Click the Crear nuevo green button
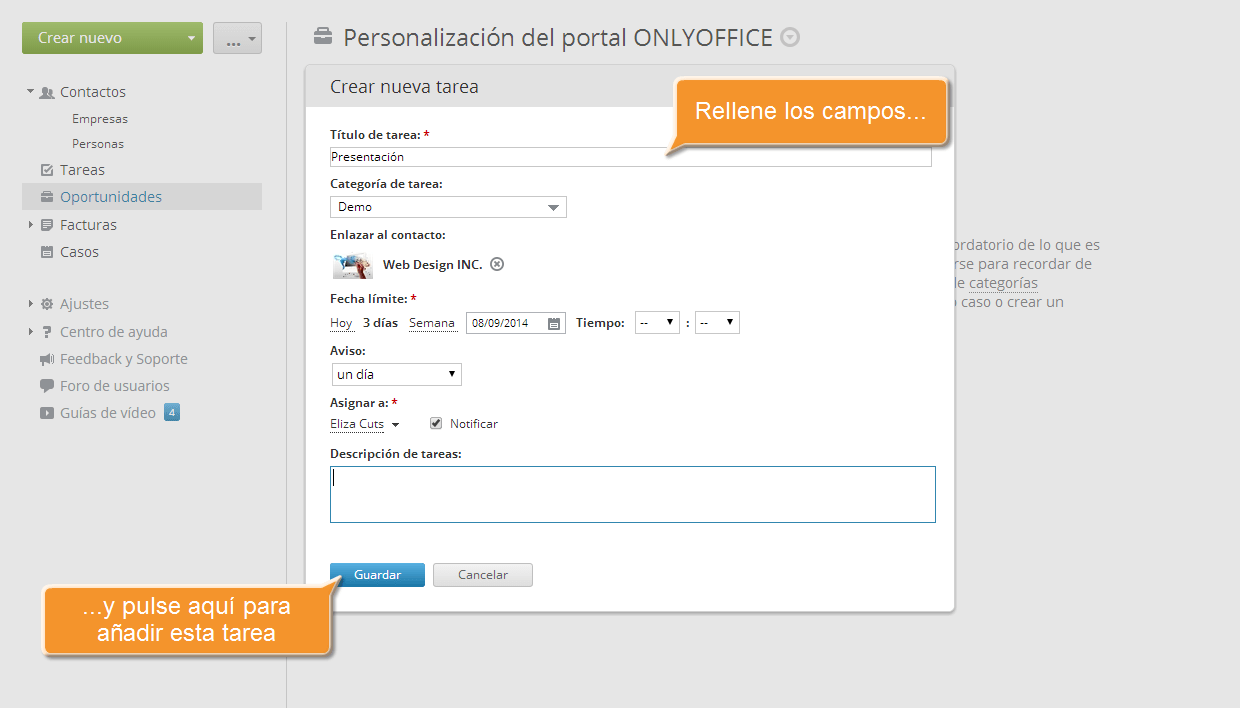The image size is (1240, 708). pyautogui.click(x=112, y=38)
